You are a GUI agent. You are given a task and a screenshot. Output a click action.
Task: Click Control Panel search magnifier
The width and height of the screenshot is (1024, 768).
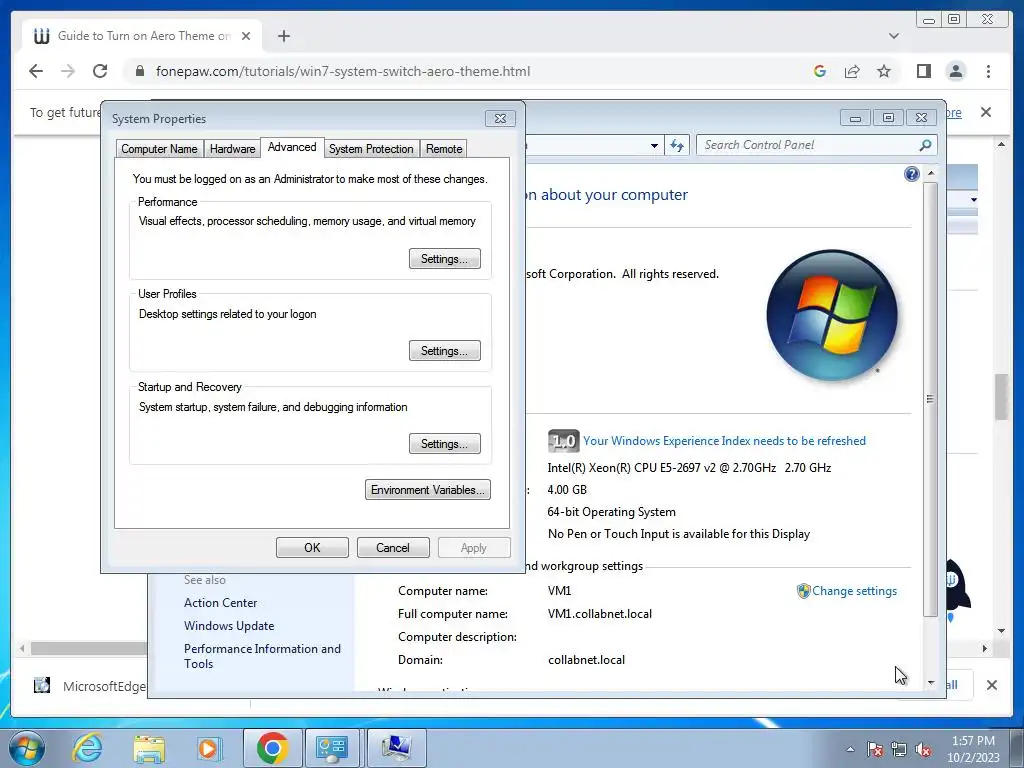(x=925, y=145)
